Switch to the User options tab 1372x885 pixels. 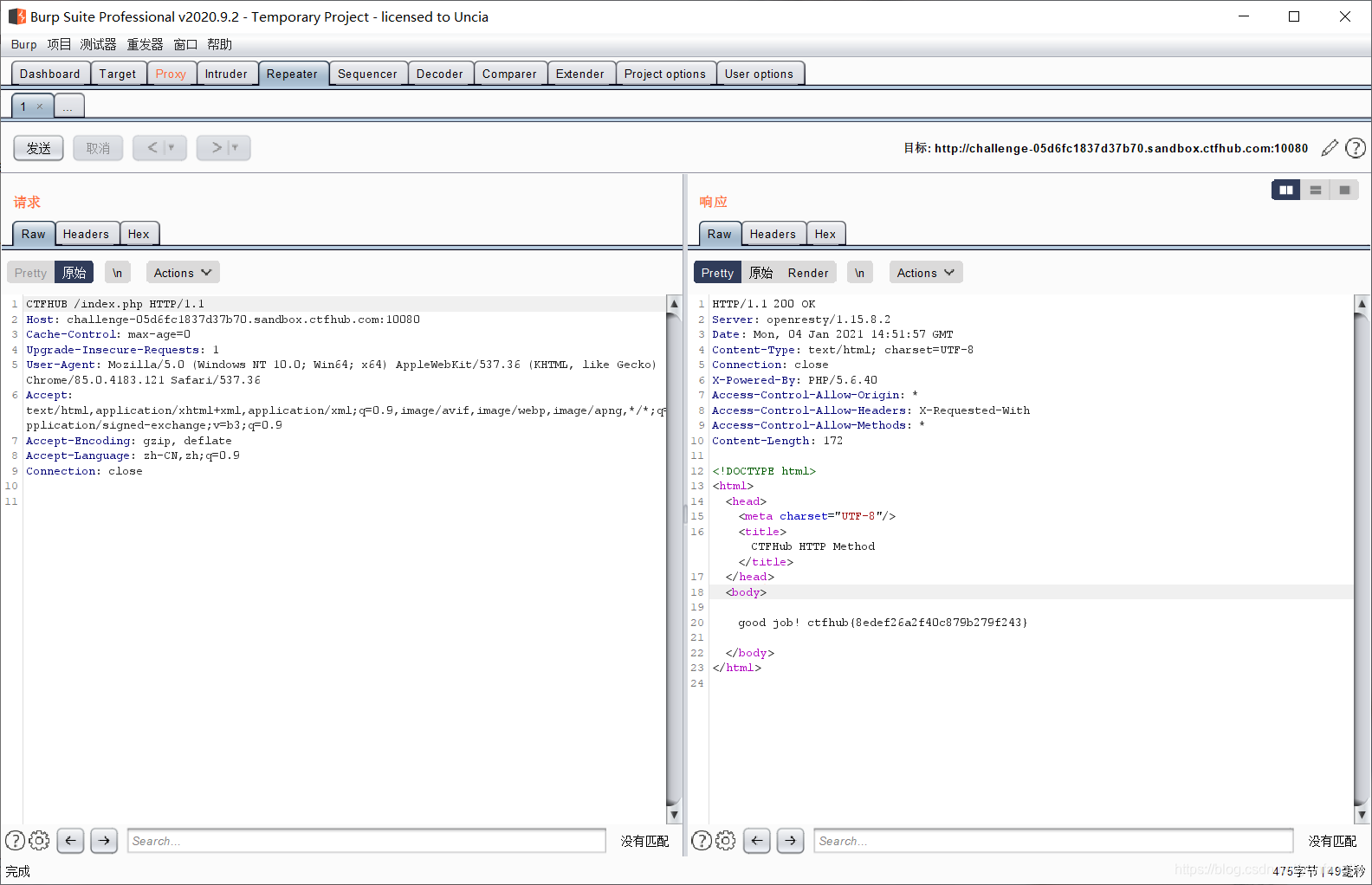pyautogui.click(x=759, y=74)
